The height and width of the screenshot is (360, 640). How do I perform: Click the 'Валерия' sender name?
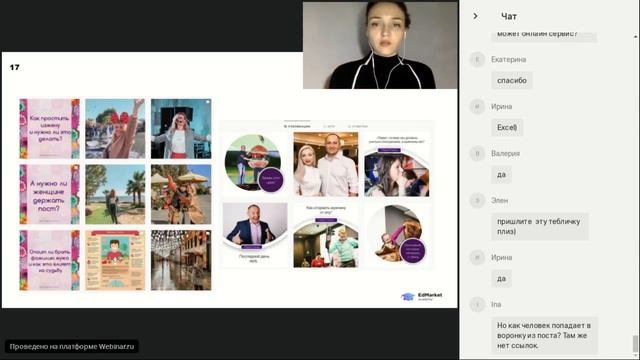(505, 153)
